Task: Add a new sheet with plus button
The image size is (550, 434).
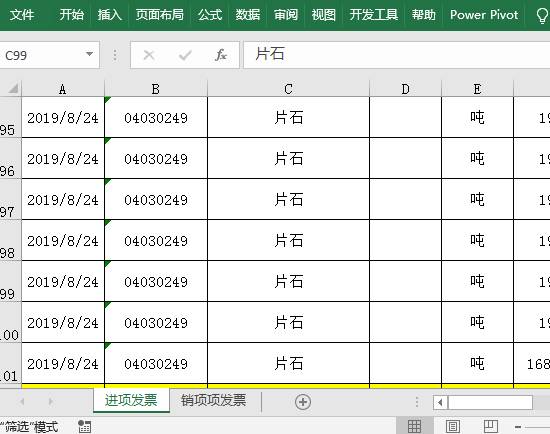Action: (x=303, y=402)
